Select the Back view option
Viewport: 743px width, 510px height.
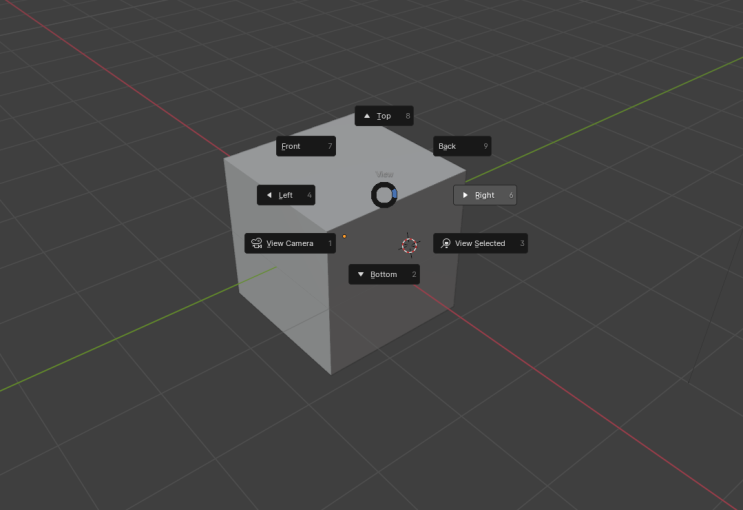coord(462,146)
